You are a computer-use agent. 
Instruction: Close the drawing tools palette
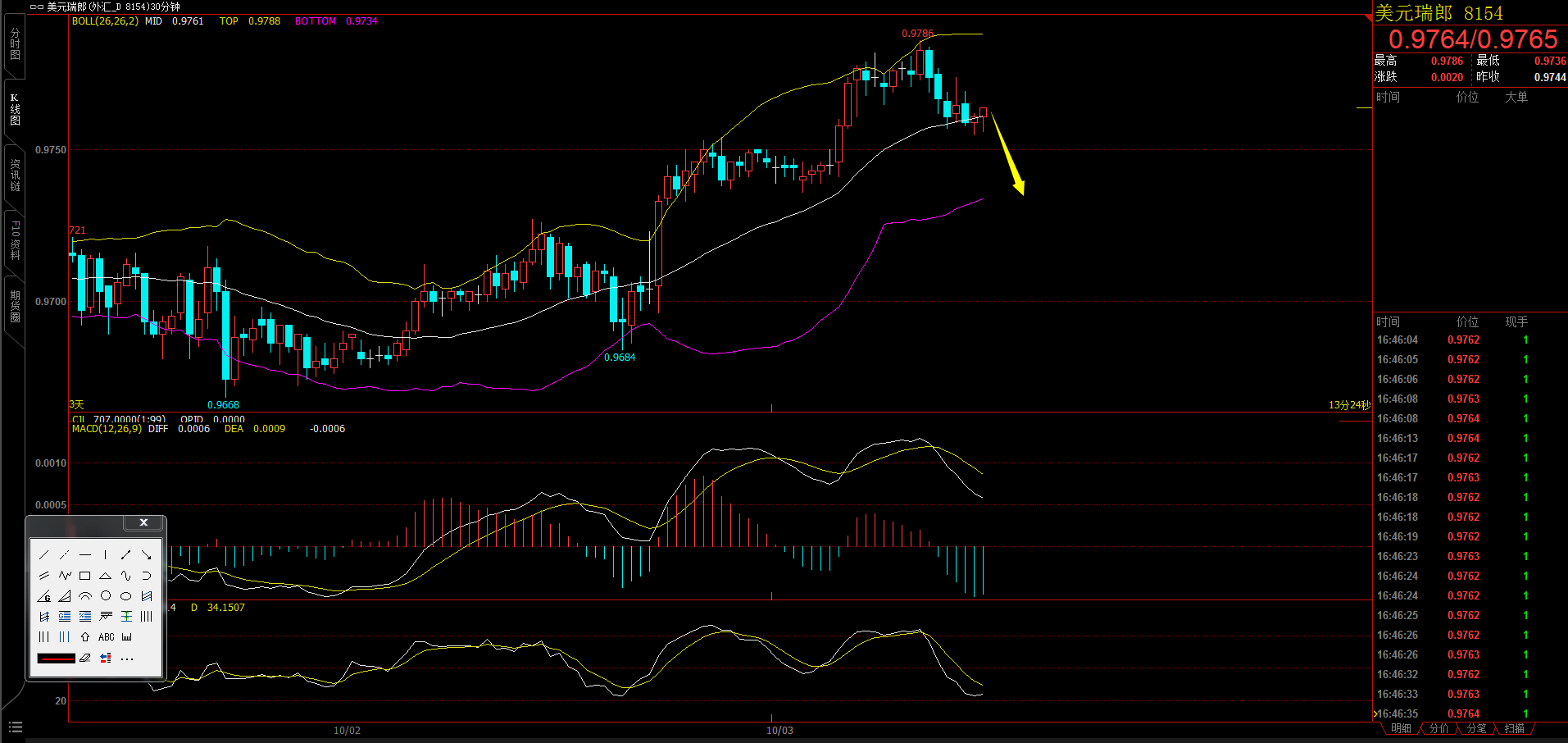point(143,522)
